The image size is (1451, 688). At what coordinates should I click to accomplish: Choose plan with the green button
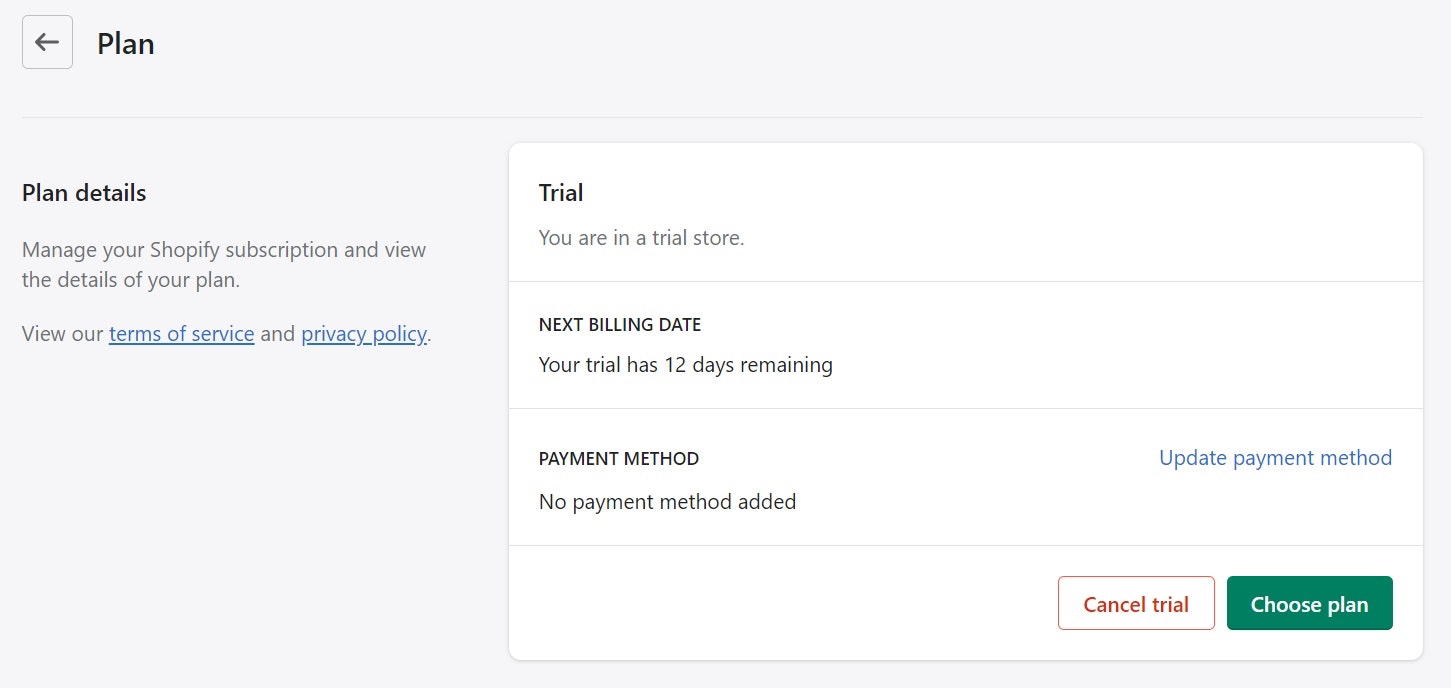click(1309, 603)
